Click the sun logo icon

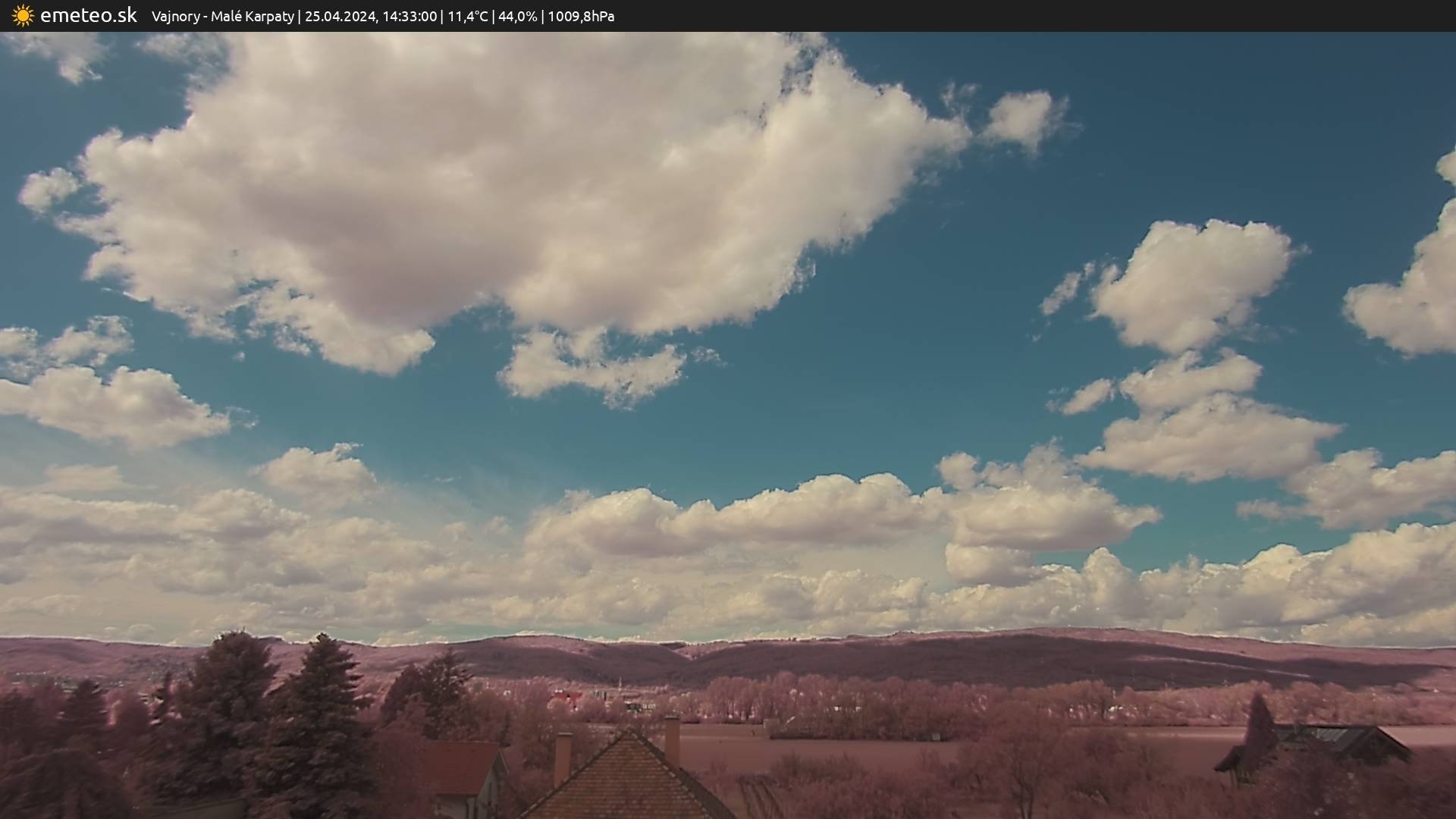pos(23,16)
